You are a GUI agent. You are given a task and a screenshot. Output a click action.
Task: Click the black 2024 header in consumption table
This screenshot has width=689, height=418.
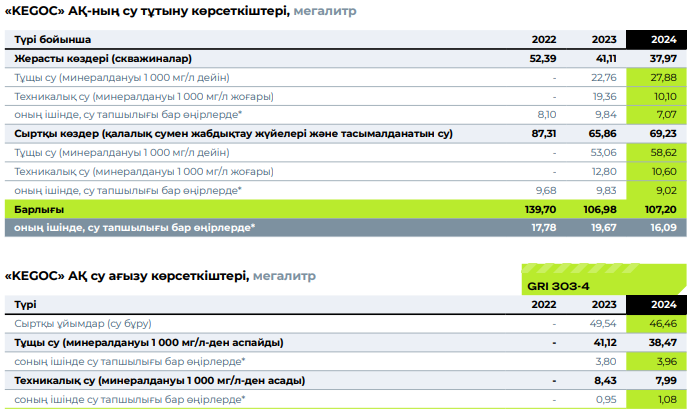coord(660,40)
